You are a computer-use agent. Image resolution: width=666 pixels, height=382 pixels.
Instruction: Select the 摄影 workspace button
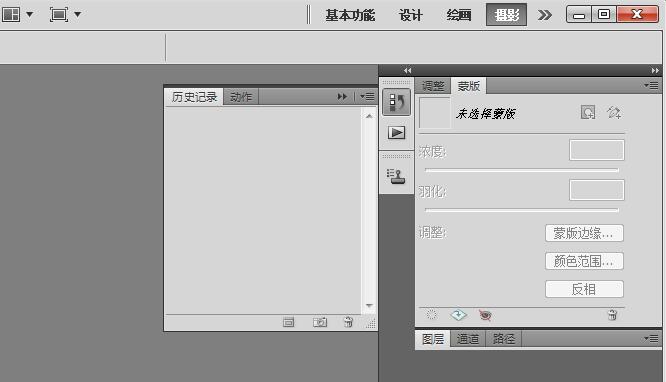tap(506, 15)
